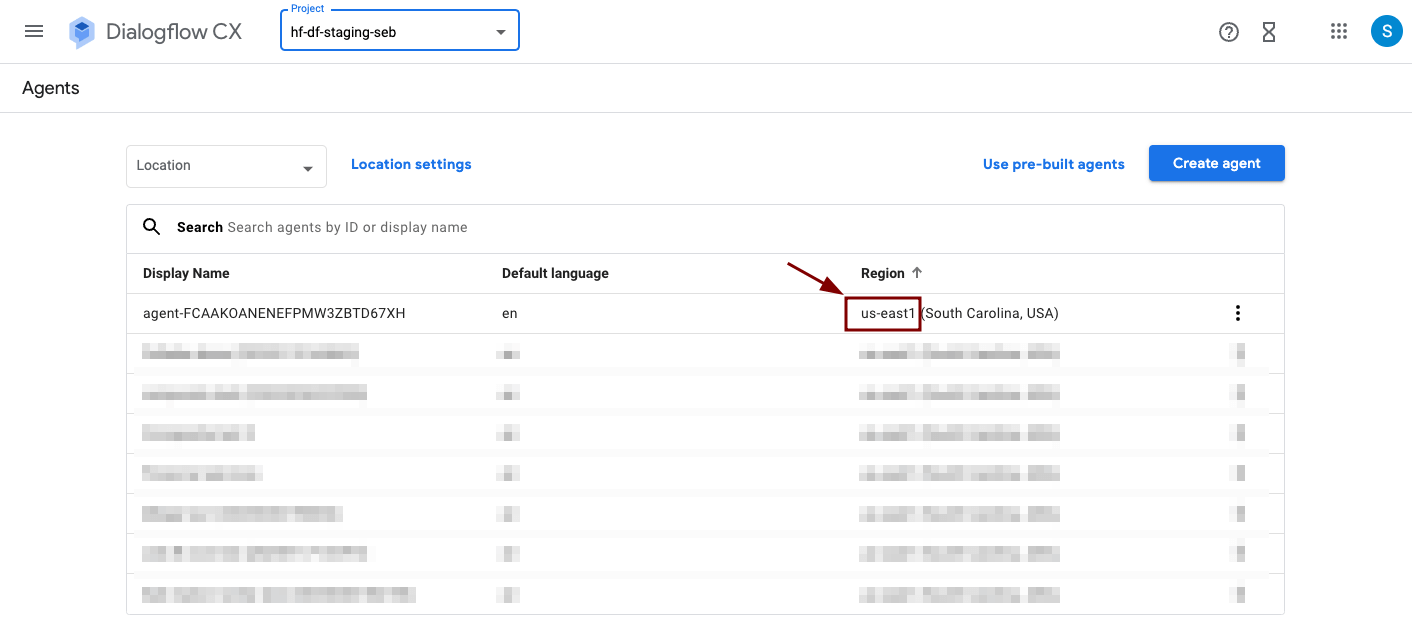Sort by Display Name column header
The image size is (1412, 627).
[x=186, y=273]
